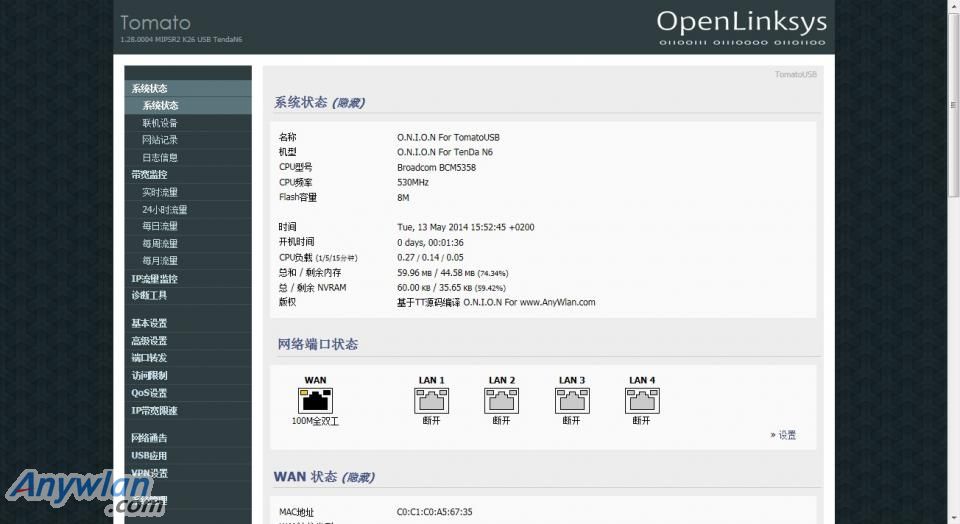This screenshot has height=524, width=960.
Task: Open 网站记录 web history page
Action: pyautogui.click(x=188, y=140)
